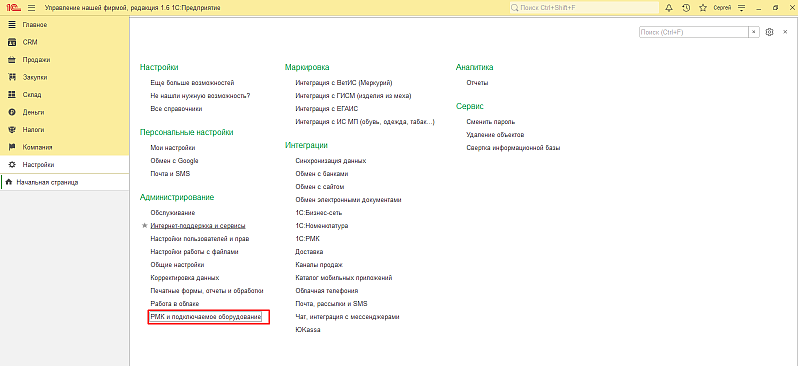Open Чат, интеграция с мессенджерами

(x=347, y=317)
